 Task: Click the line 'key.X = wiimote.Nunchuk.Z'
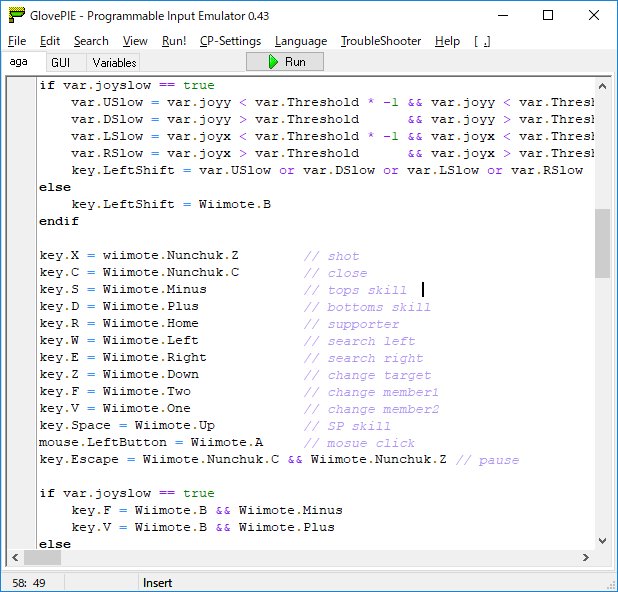139,255
